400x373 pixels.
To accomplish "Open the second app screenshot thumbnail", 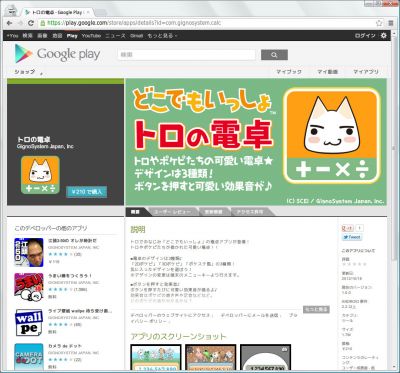I will [211, 357].
